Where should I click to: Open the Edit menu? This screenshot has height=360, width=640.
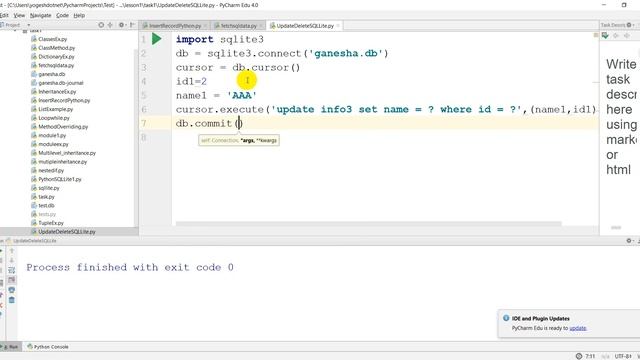4,16
